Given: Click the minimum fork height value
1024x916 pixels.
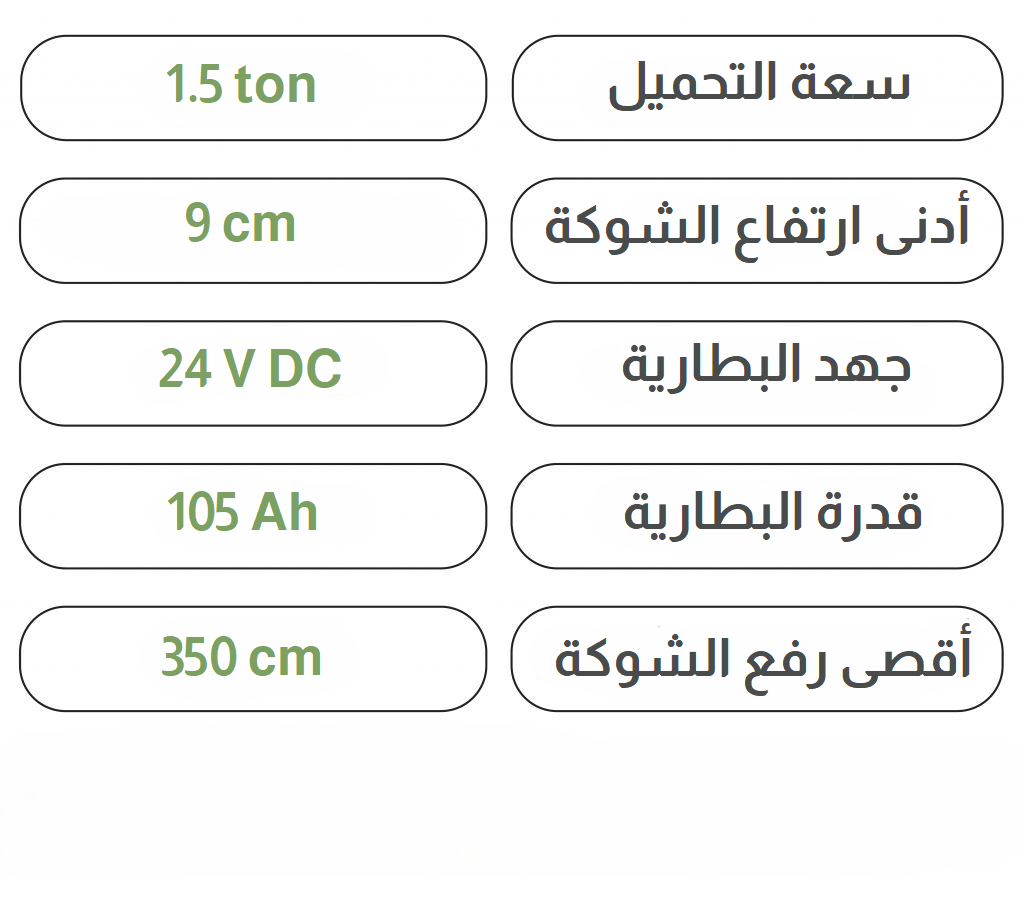Looking at the screenshot, I should tap(253, 230).
